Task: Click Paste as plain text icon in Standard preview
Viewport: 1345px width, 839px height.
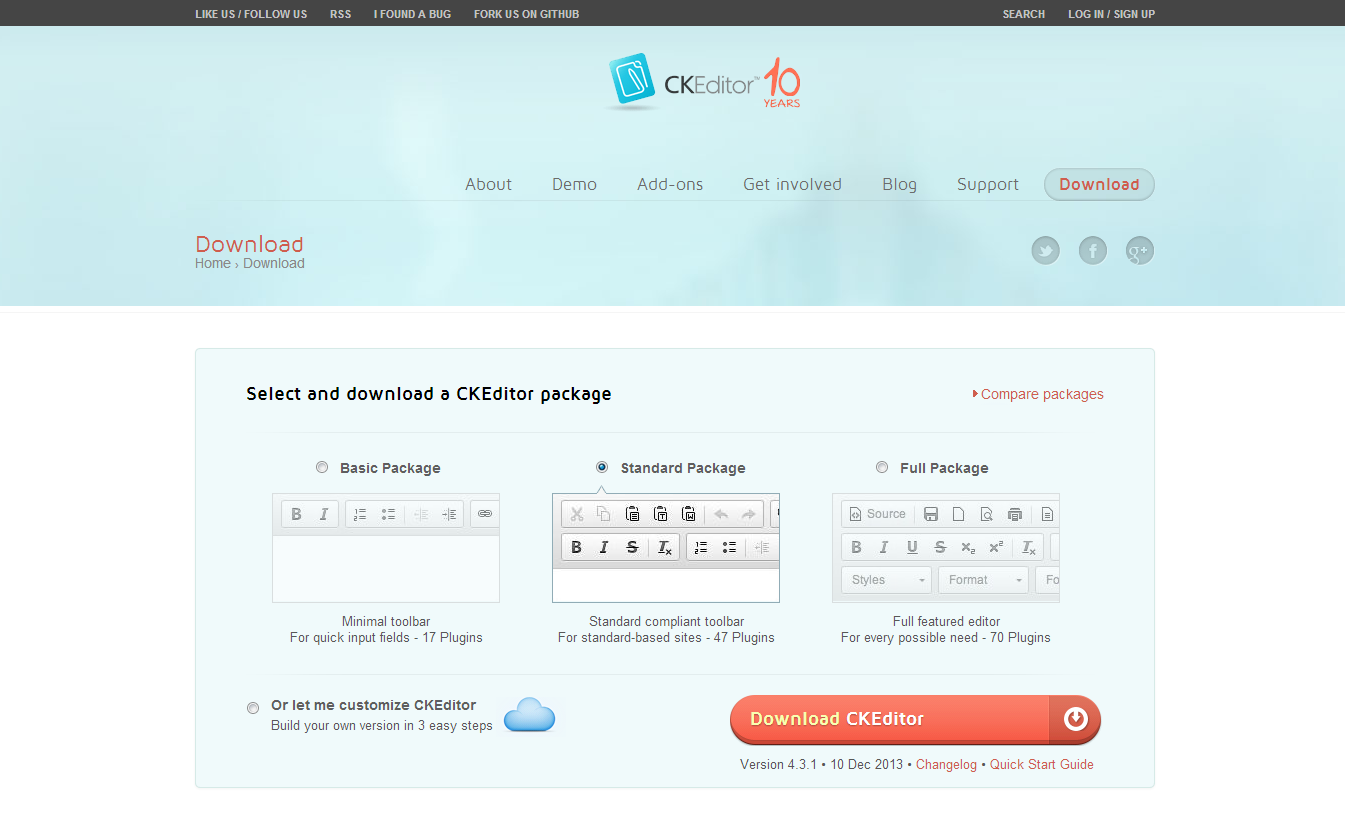Action: [x=660, y=514]
